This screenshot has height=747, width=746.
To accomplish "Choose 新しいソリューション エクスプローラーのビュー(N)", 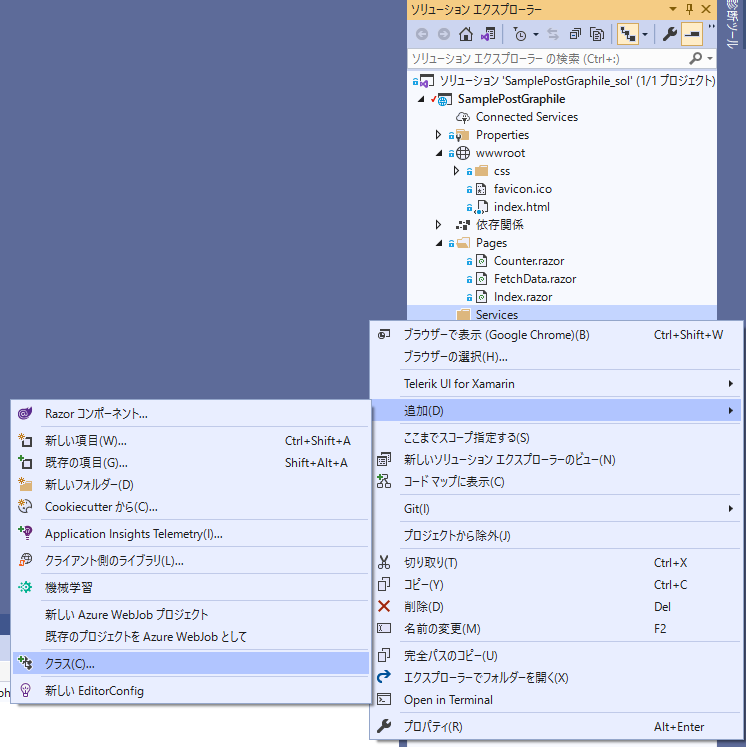I will pyautogui.click(x=555, y=460).
